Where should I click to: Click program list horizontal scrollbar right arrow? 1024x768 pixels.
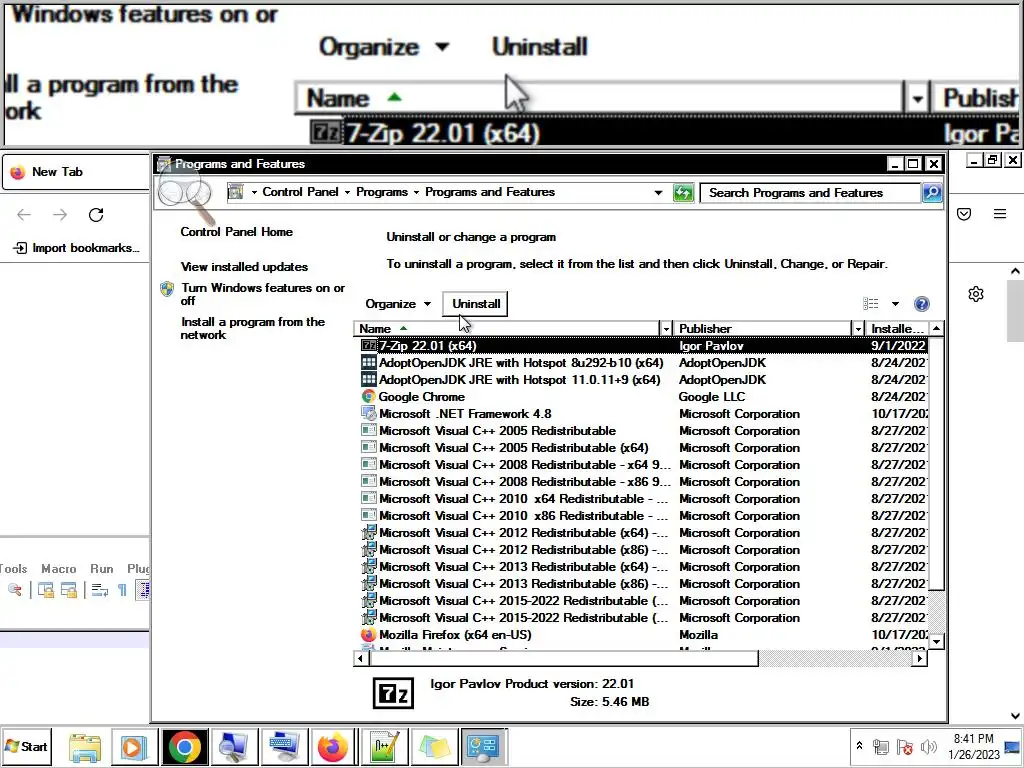920,658
